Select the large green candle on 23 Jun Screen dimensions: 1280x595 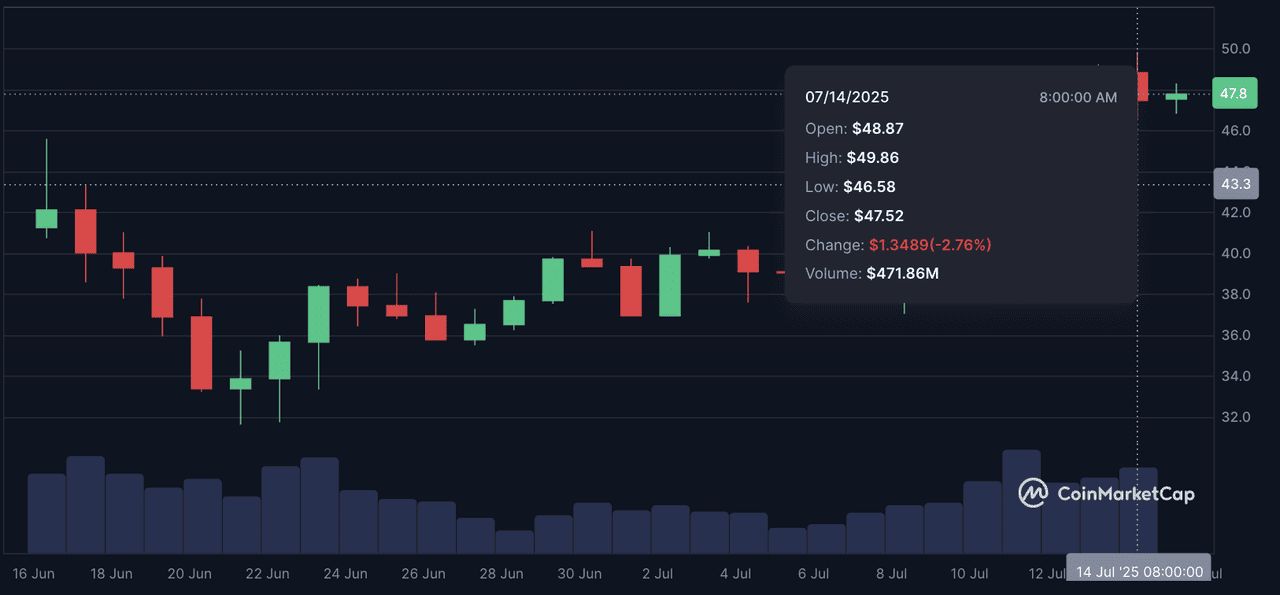(319, 314)
